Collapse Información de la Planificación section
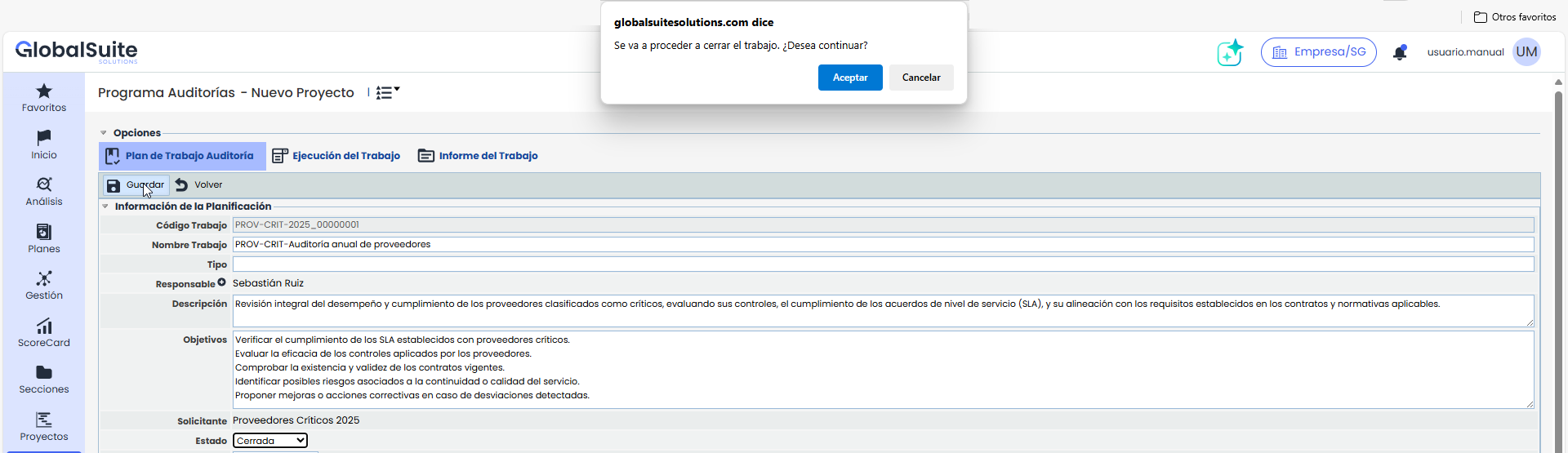Image resolution: width=1568 pixels, height=453 pixels. (x=105, y=207)
